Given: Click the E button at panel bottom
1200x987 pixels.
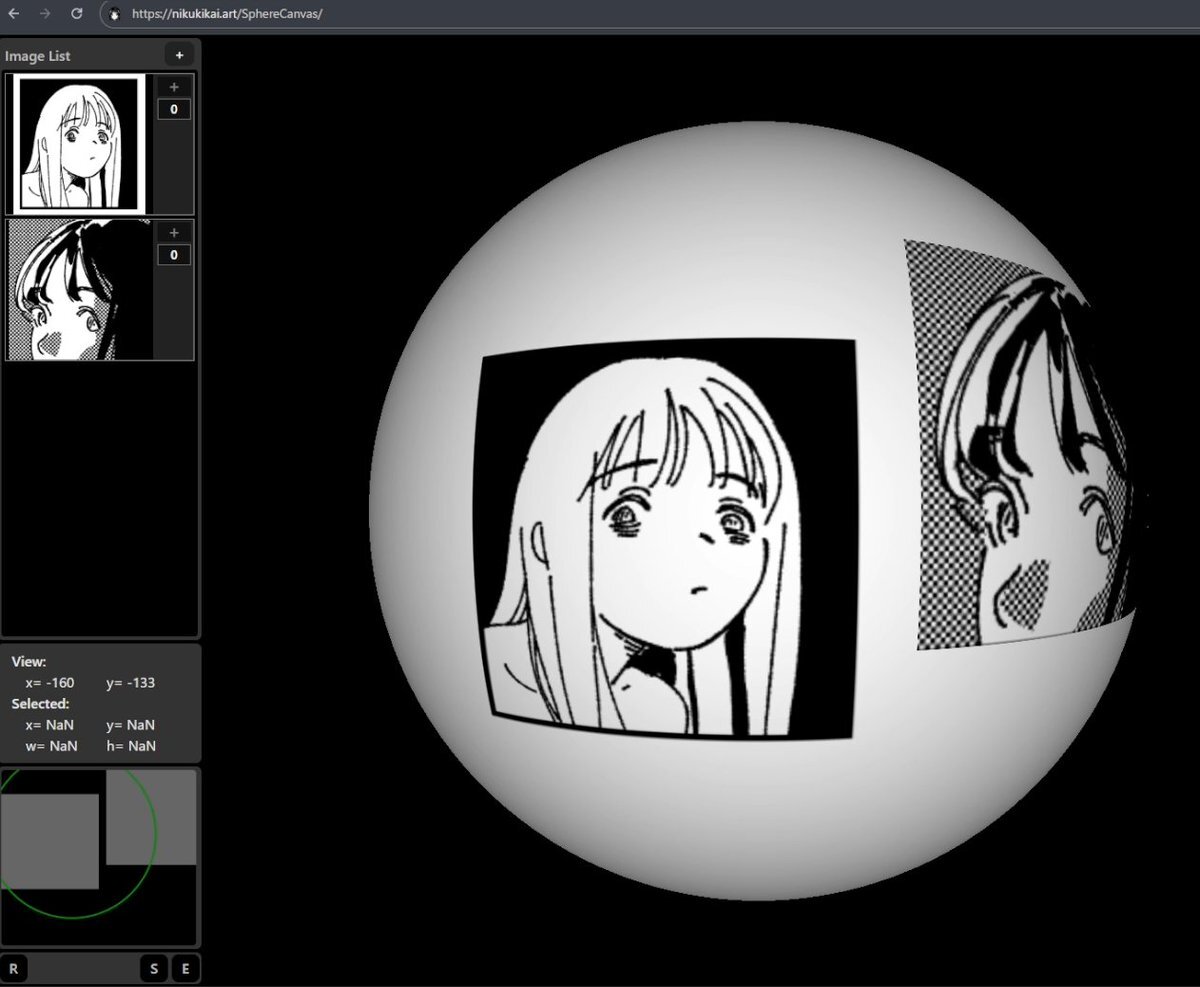Looking at the screenshot, I should click(x=185, y=968).
